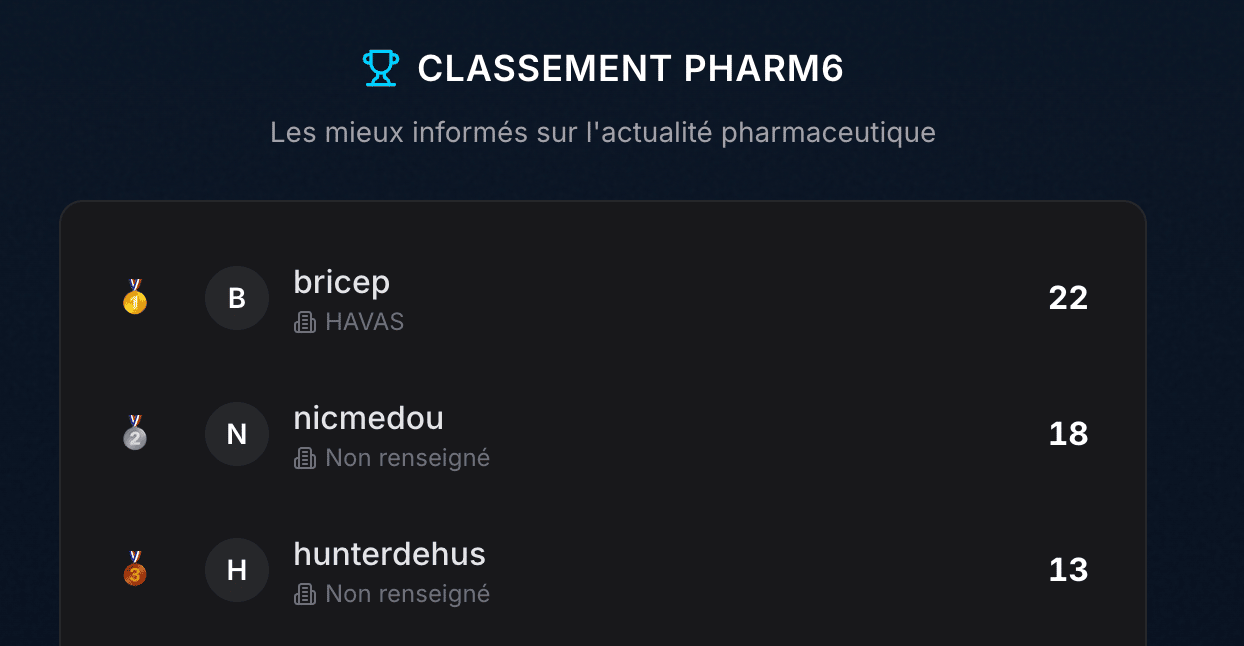
Task: Click bricep's score of 22
Action: tap(1068, 298)
